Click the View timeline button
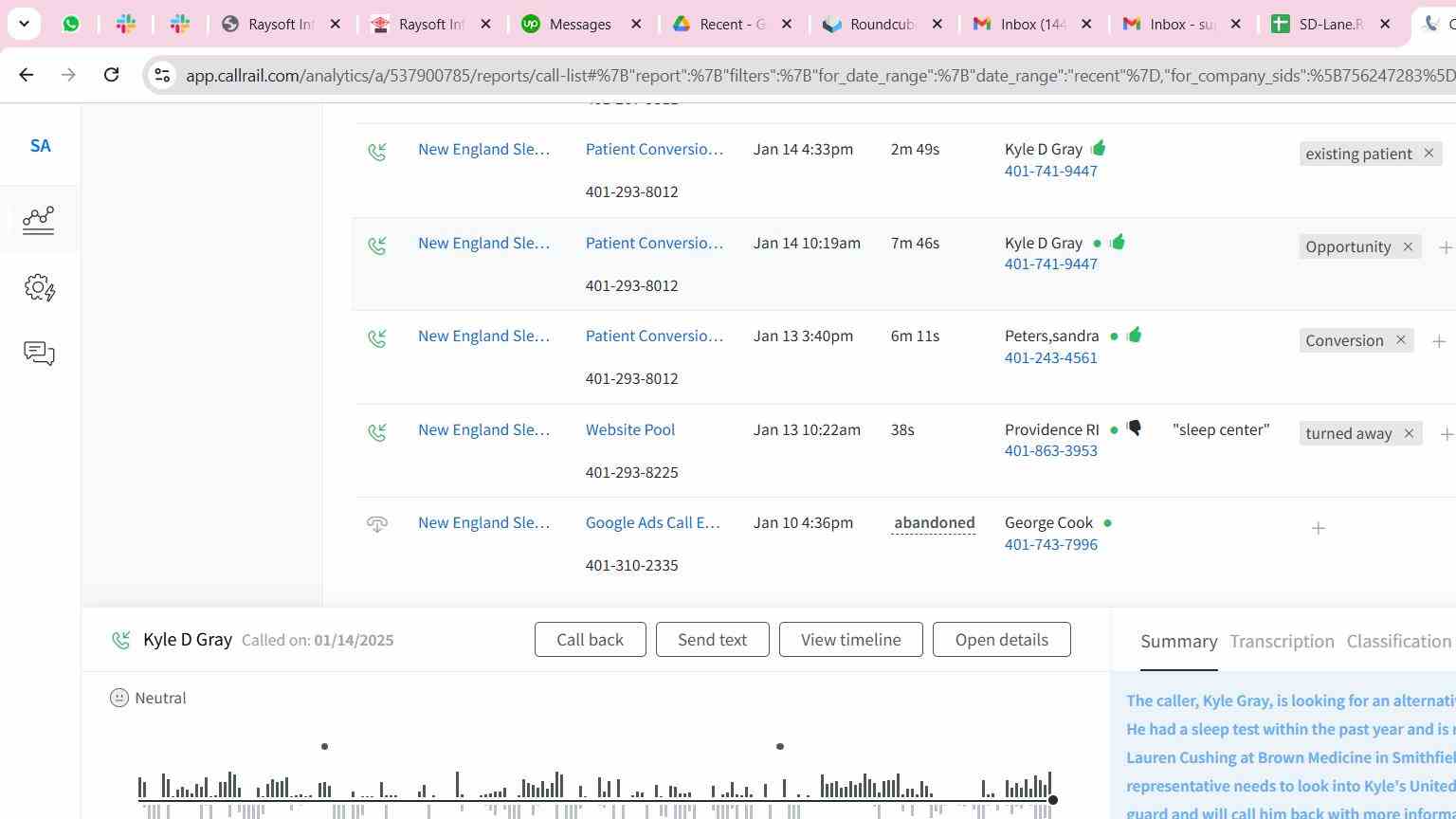 coord(850,640)
